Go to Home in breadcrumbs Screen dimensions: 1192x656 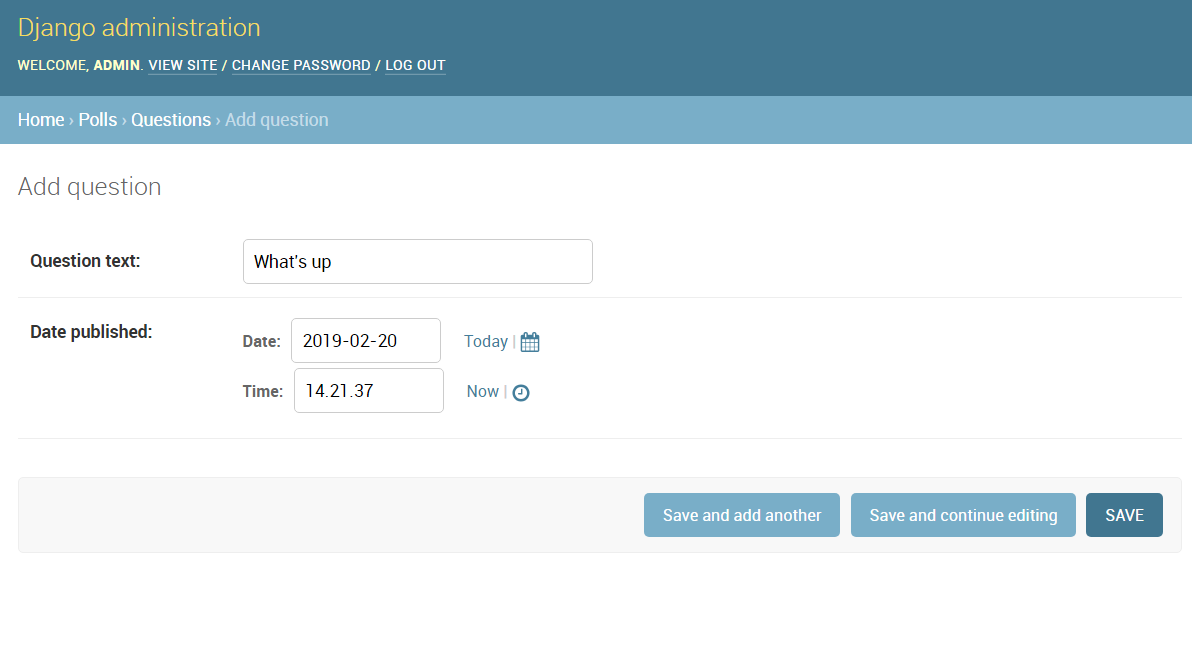pos(41,120)
